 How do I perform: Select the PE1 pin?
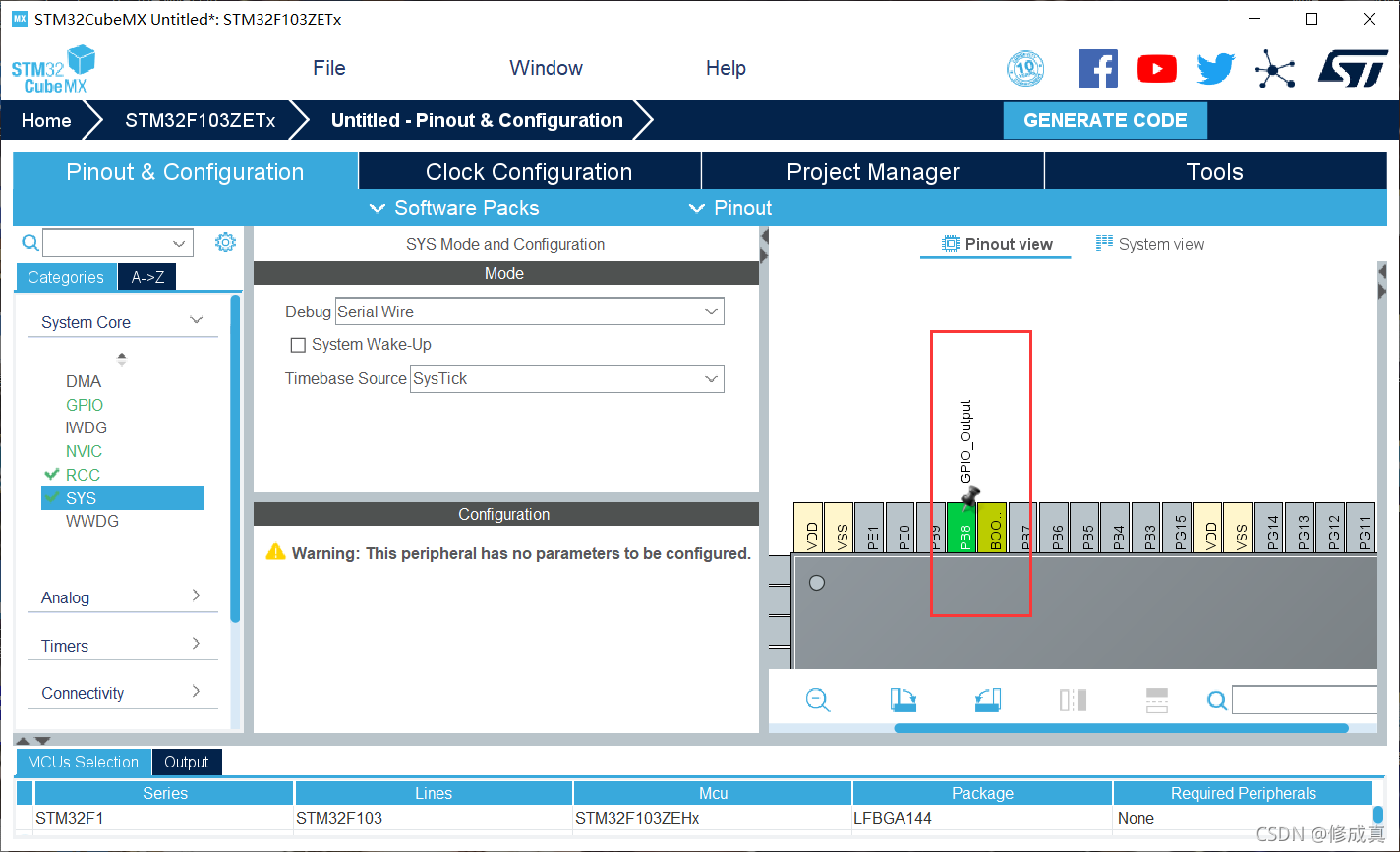[x=869, y=528]
